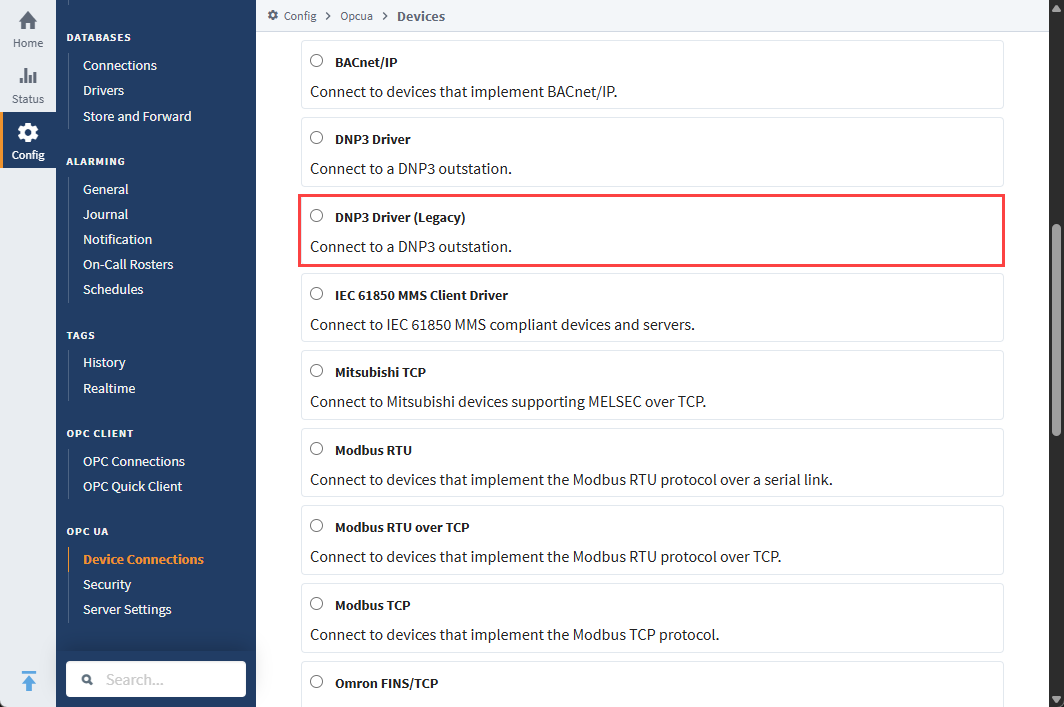The image size is (1064, 707).
Task: Choose the Mitsubishi TCP radio button
Action: pos(316,370)
